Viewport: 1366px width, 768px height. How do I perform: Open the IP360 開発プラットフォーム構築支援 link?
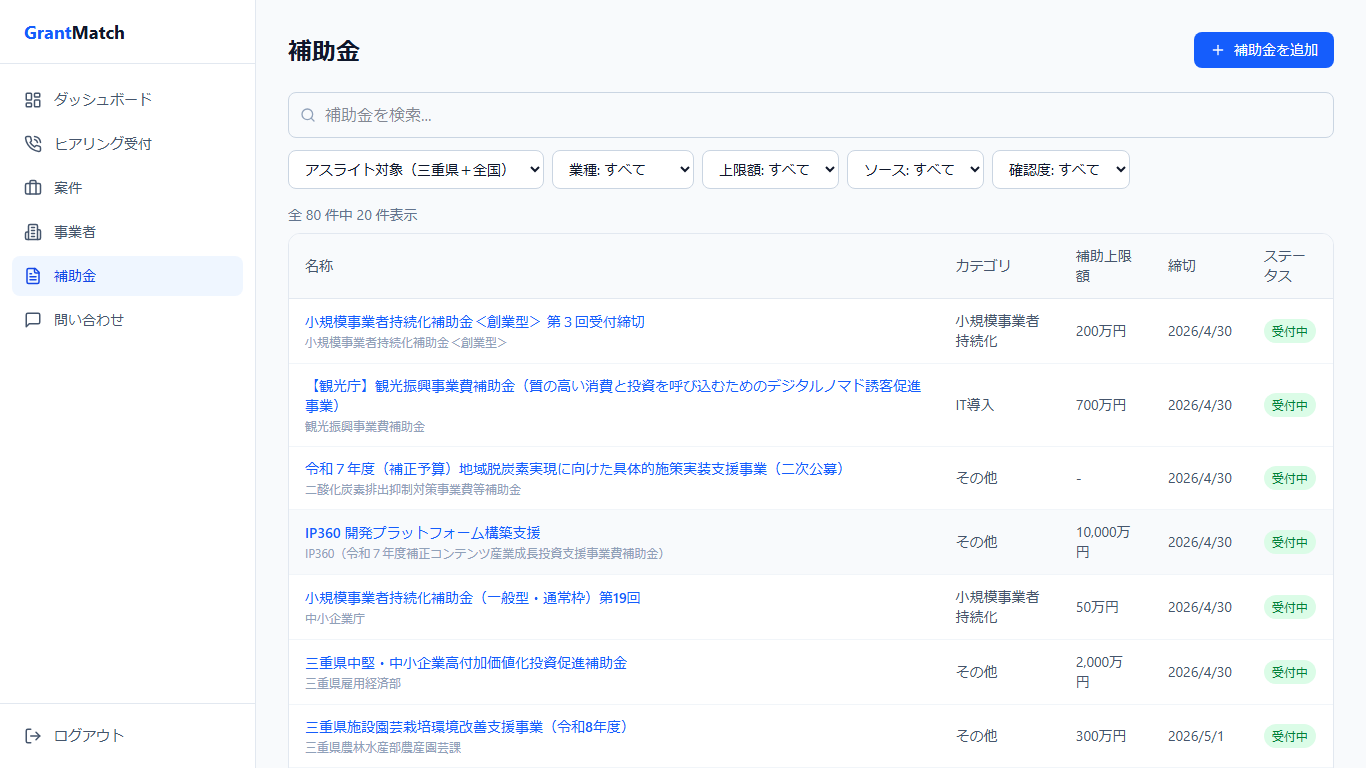(x=428, y=534)
